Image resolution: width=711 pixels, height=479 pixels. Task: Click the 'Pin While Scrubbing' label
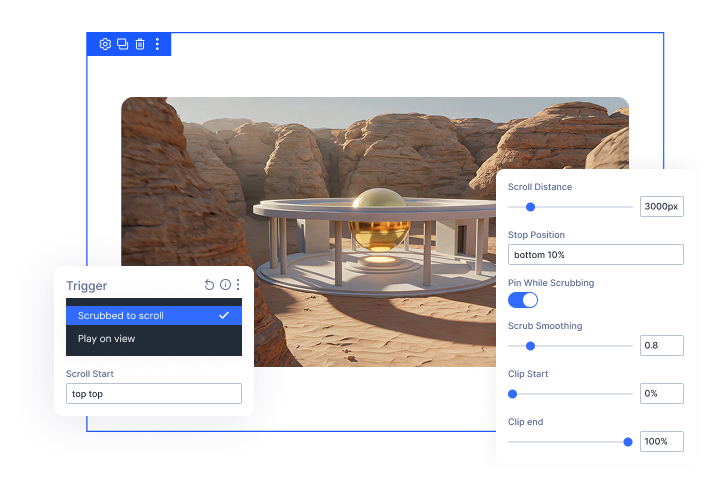(551, 283)
